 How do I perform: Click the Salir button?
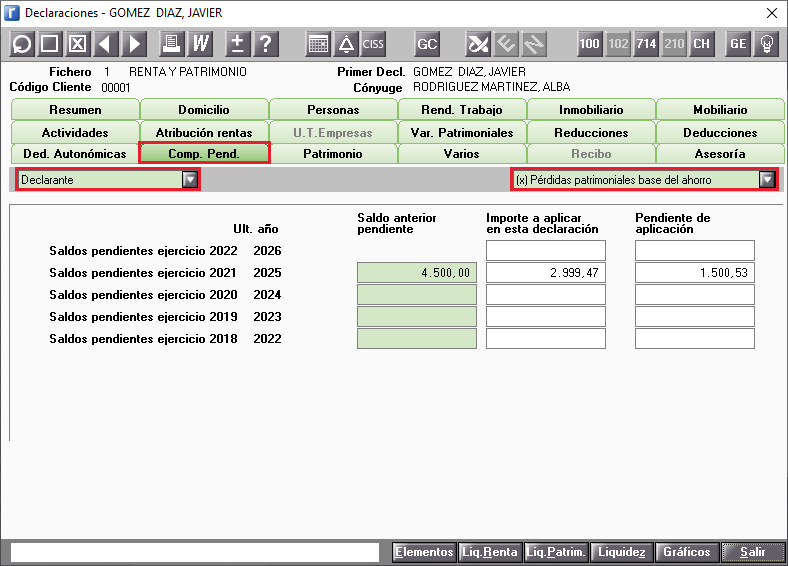pyautogui.click(x=753, y=552)
